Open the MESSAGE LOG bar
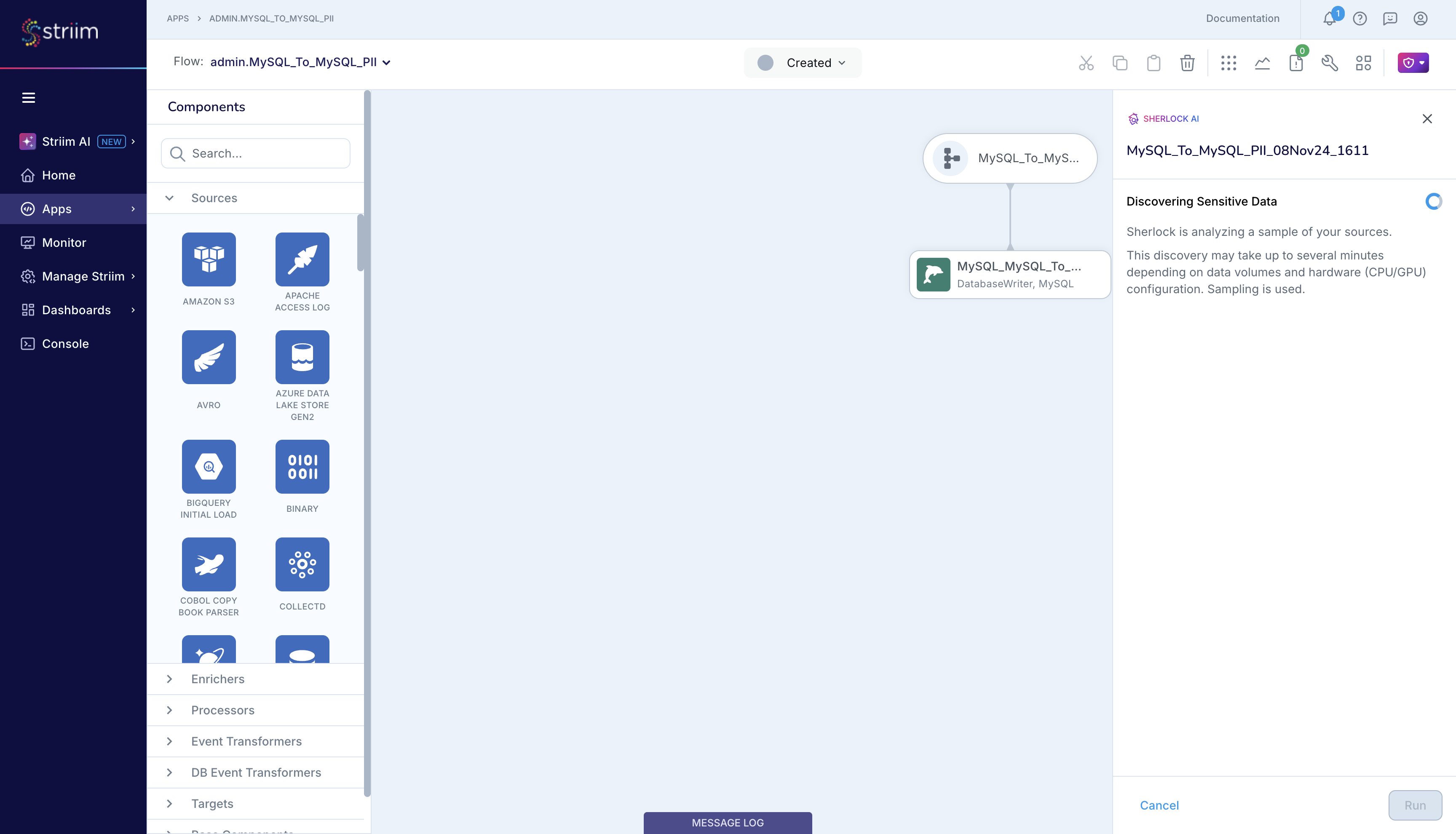Image resolution: width=1456 pixels, height=834 pixels. (x=727, y=823)
